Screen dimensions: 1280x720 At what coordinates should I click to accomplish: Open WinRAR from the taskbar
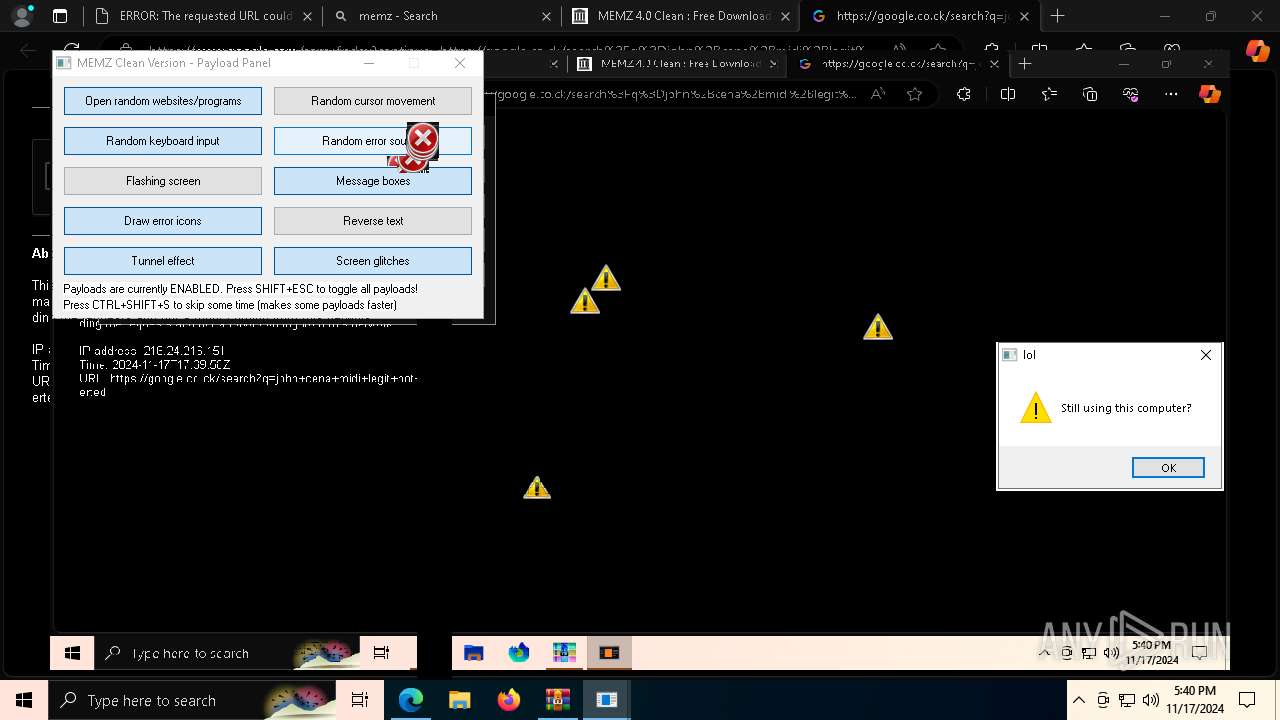558,700
